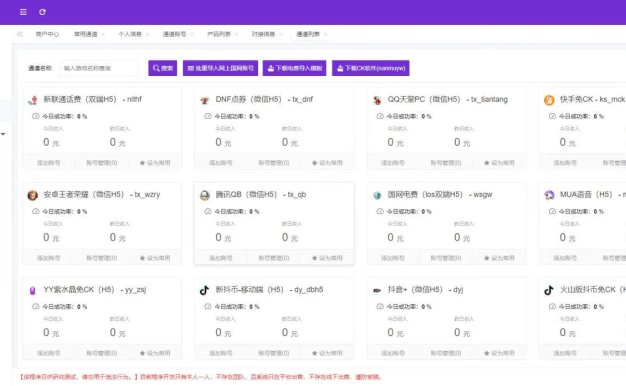Click 添加账号 on the yy_zsj card
Viewport: 626px width, 386px height.
coord(49,353)
